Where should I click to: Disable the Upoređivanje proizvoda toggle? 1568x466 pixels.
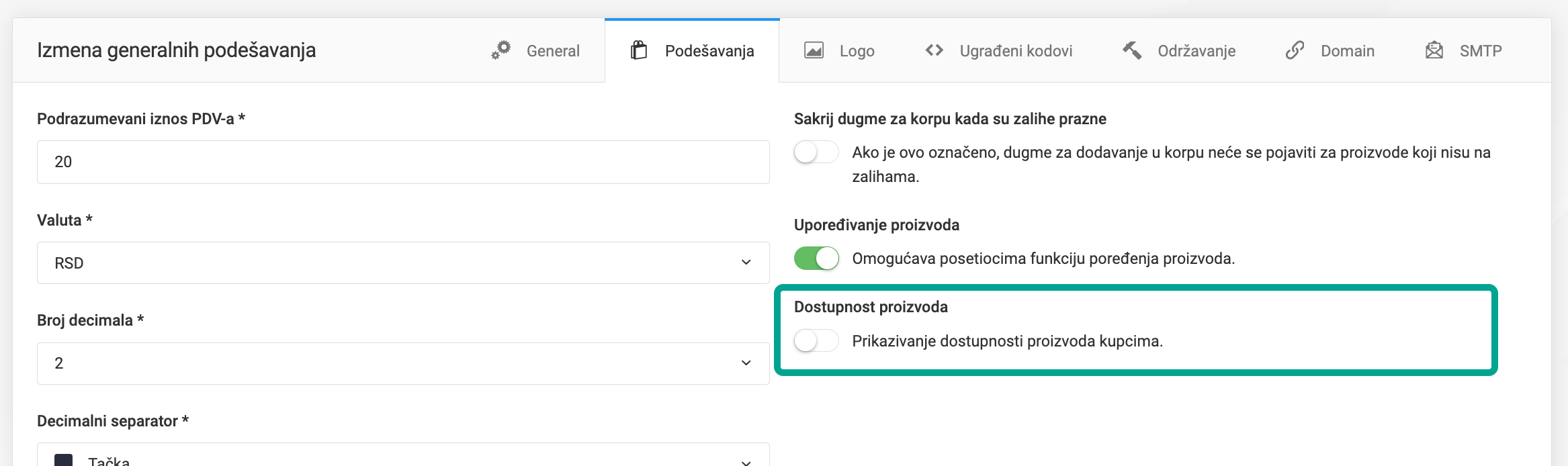pyautogui.click(x=816, y=259)
